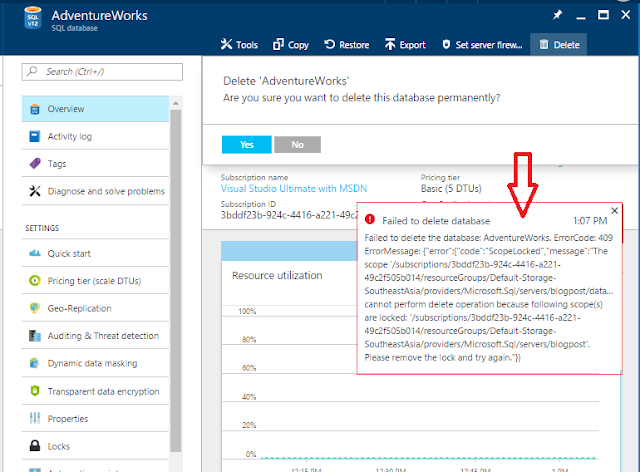Viewport: 640px width, 472px height.
Task: Focus the Search (Ctrl+/) field
Action: click(102, 71)
